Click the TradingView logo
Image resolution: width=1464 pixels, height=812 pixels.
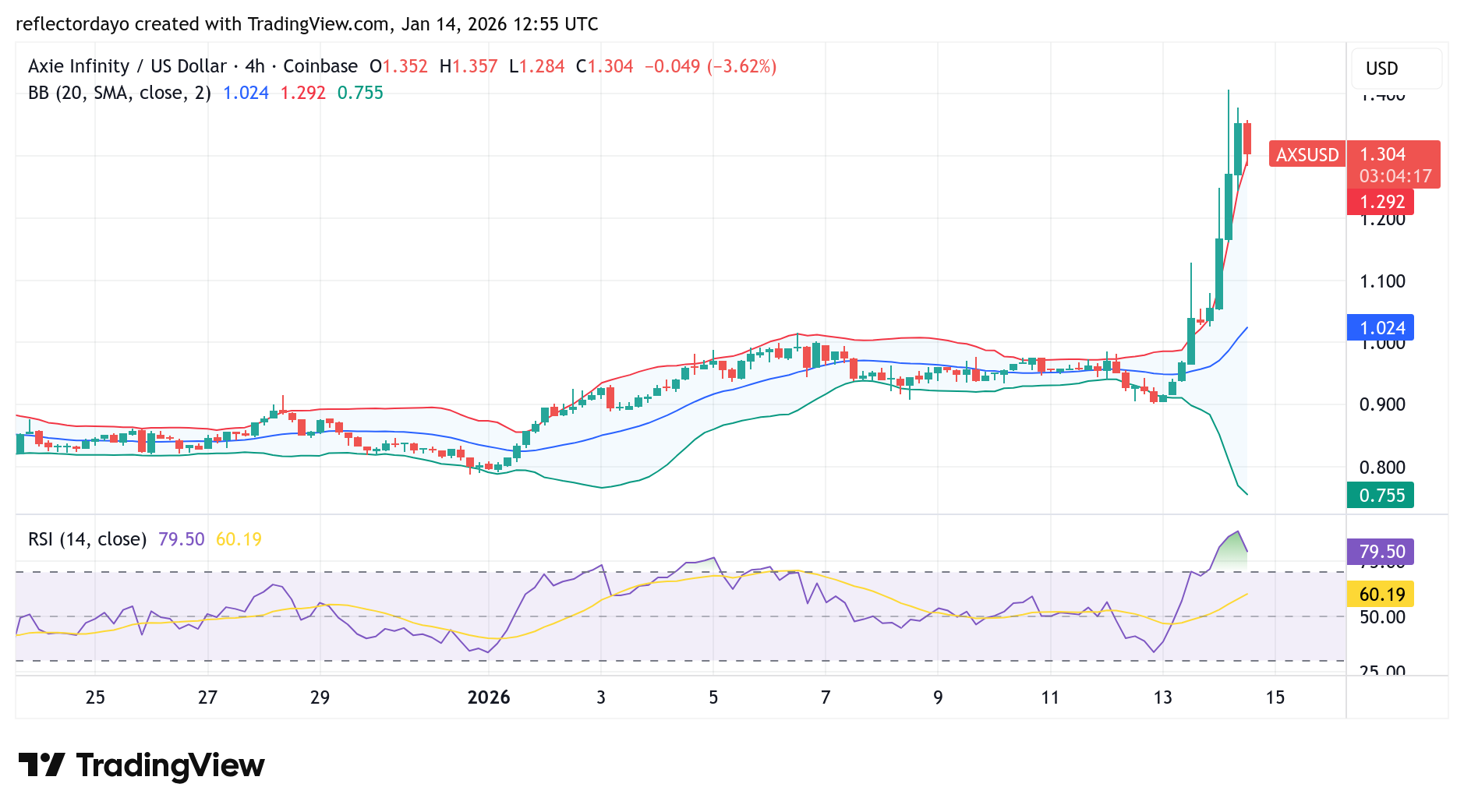(x=141, y=765)
